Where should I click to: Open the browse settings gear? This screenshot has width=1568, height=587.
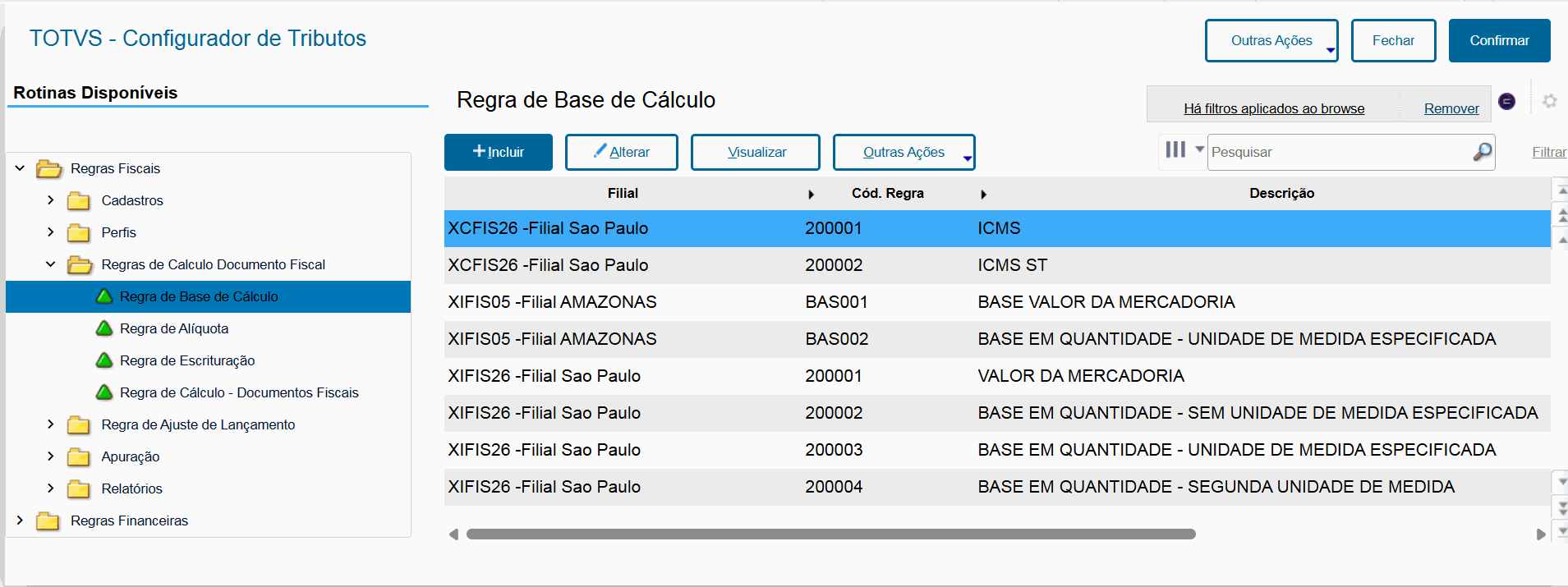pyautogui.click(x=1549, y=101)
